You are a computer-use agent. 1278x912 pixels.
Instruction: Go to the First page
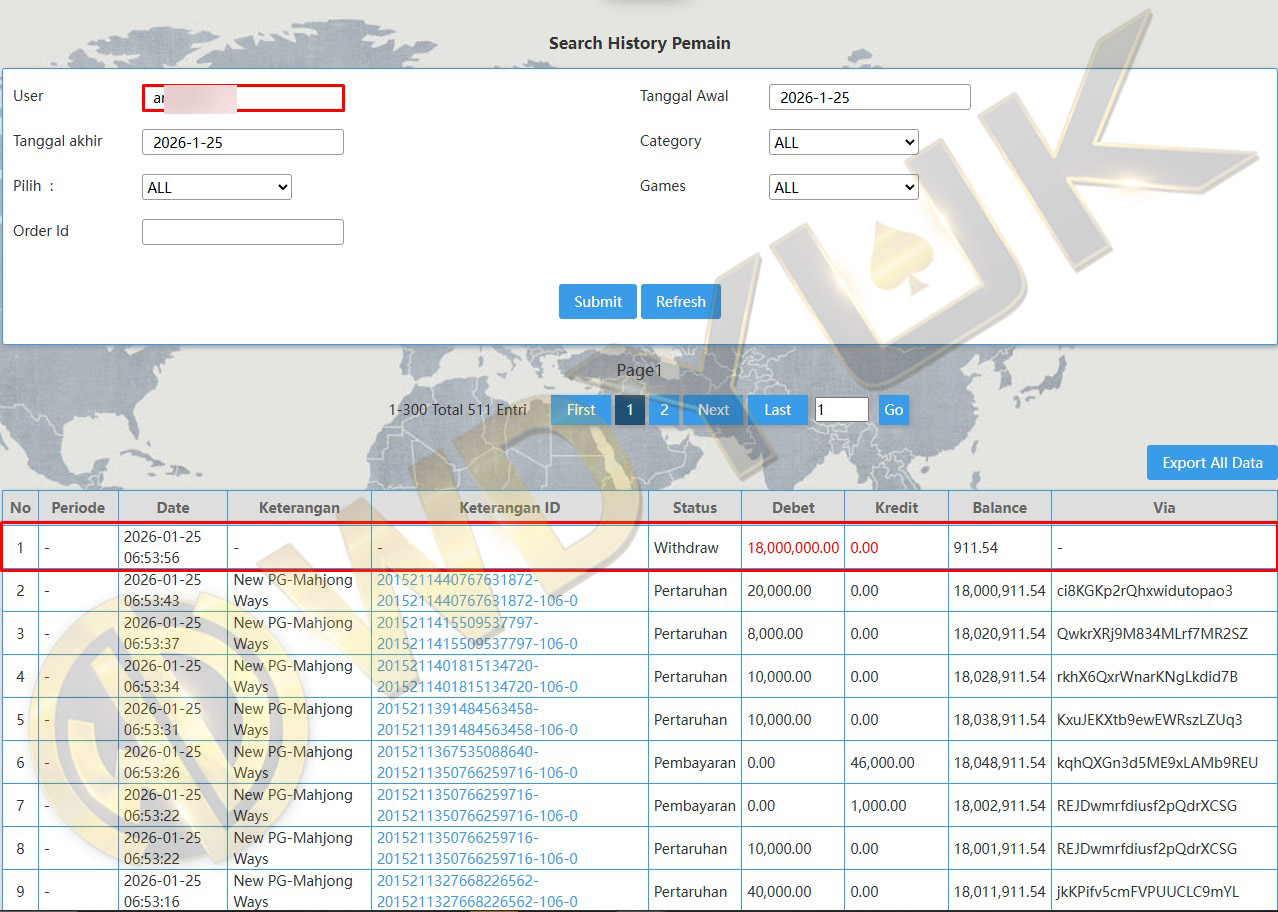pos(580,410)
